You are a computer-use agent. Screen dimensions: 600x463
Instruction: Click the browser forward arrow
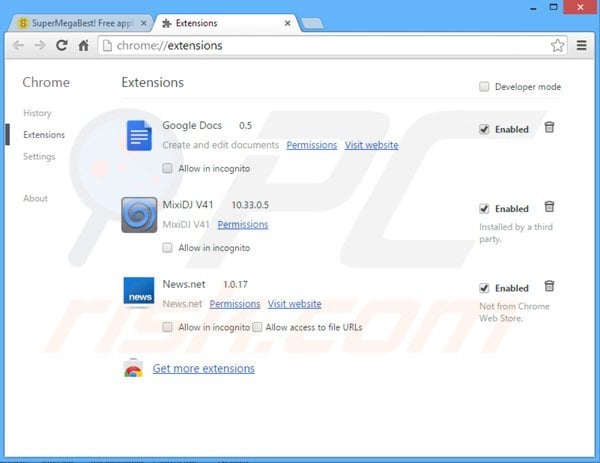[x=40, y=46]
